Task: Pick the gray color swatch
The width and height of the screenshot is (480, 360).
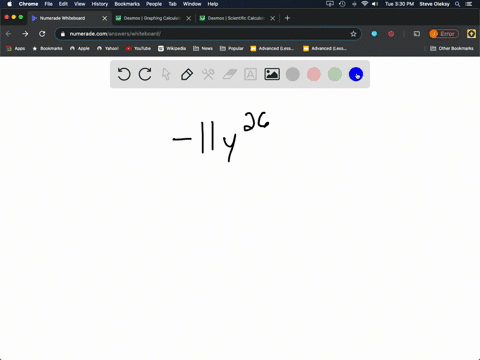Action: click(x=293, y=74)
